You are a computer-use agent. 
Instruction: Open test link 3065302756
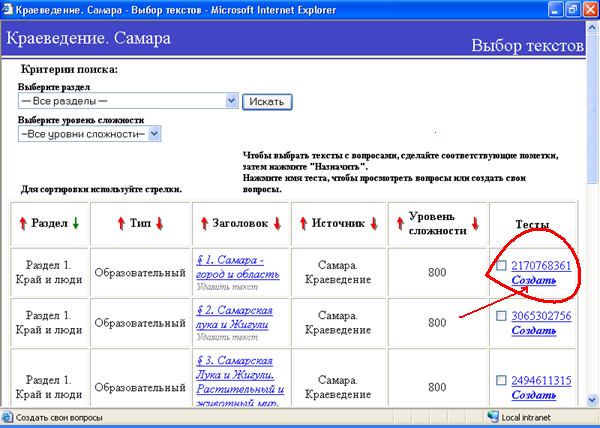pyautogui.click(x=541, y=316)
